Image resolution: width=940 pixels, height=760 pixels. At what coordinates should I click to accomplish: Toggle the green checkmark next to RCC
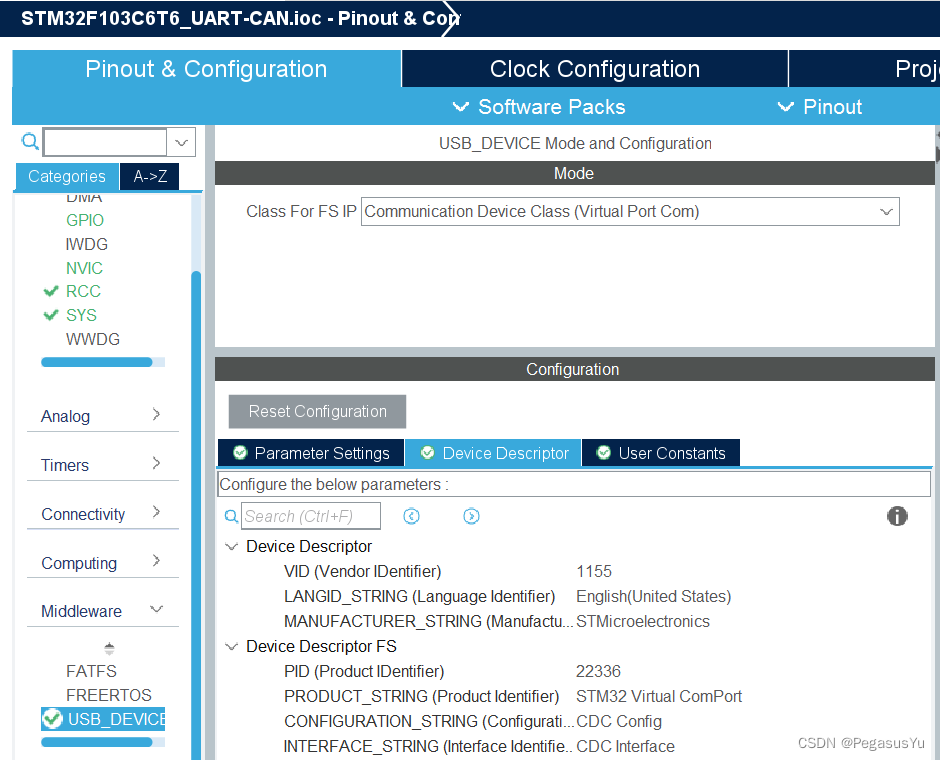[51, 291]
